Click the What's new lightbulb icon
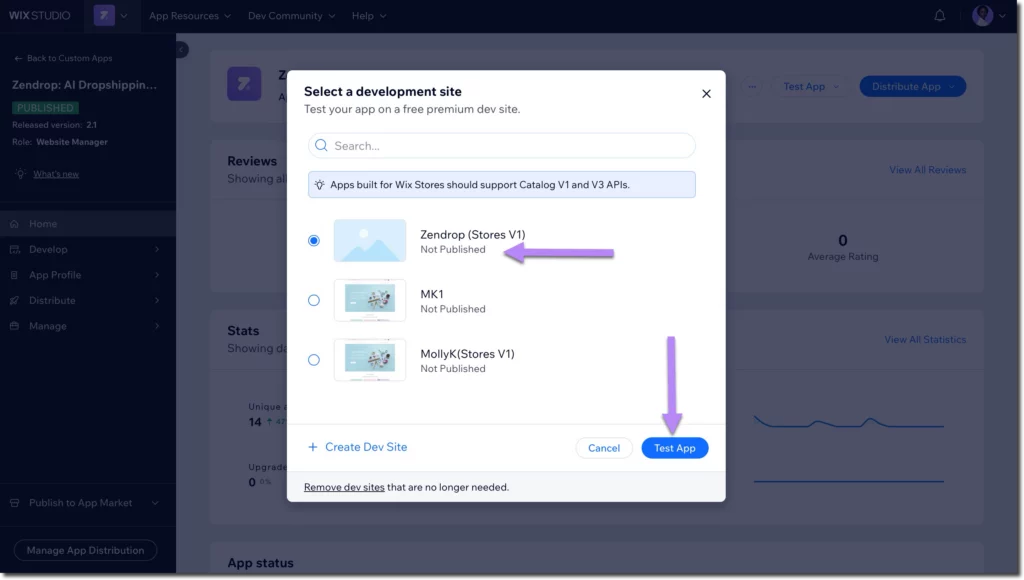Viewport: 1024px width, 580px height. coord(20,174)
